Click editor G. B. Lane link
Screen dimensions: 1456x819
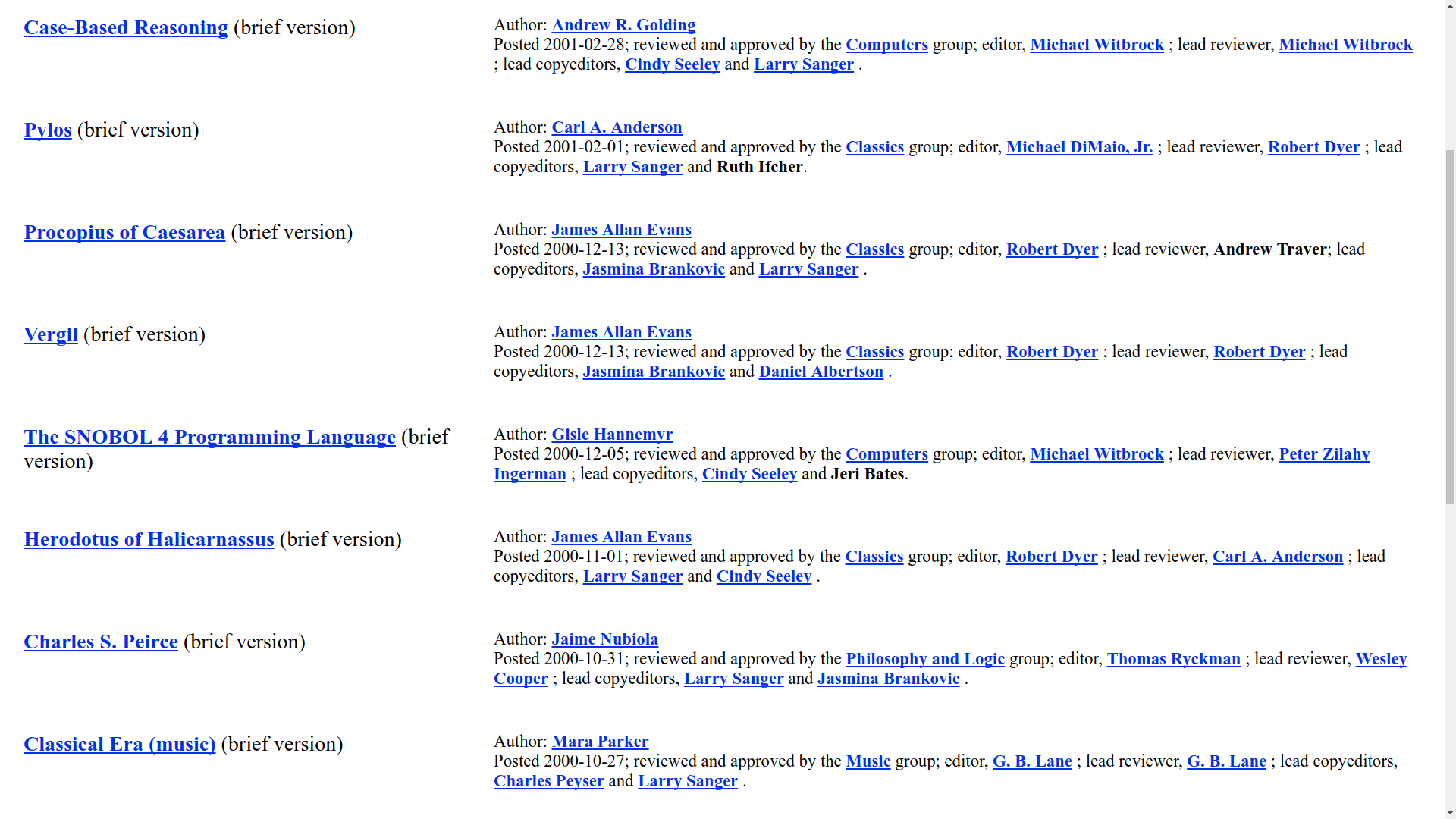pyautogui.click(x=1032, y=761)
